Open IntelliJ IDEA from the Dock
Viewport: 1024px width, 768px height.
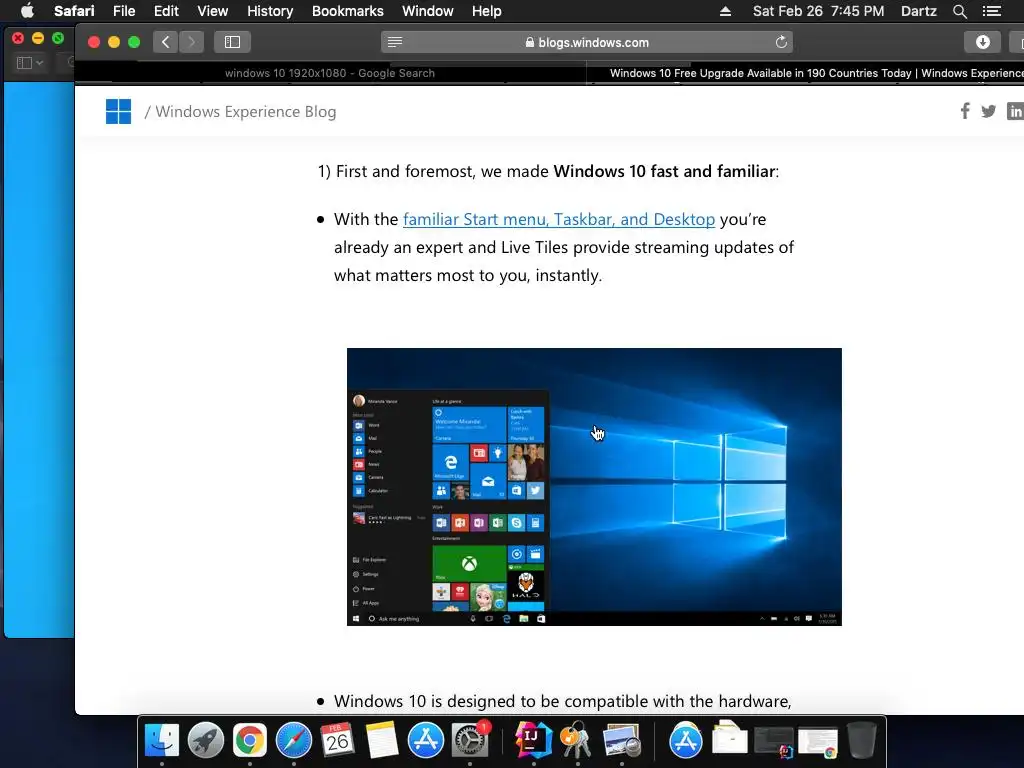[x=534, y=740]
